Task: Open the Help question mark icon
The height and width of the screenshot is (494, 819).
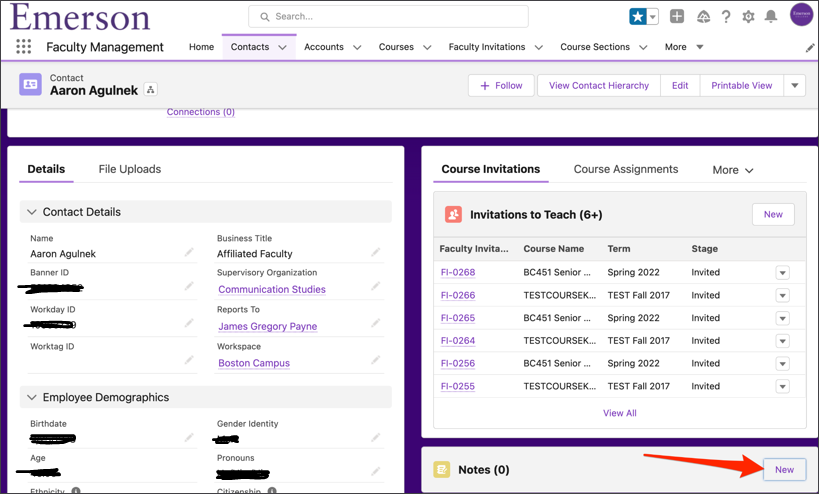Action: [726, 17]
